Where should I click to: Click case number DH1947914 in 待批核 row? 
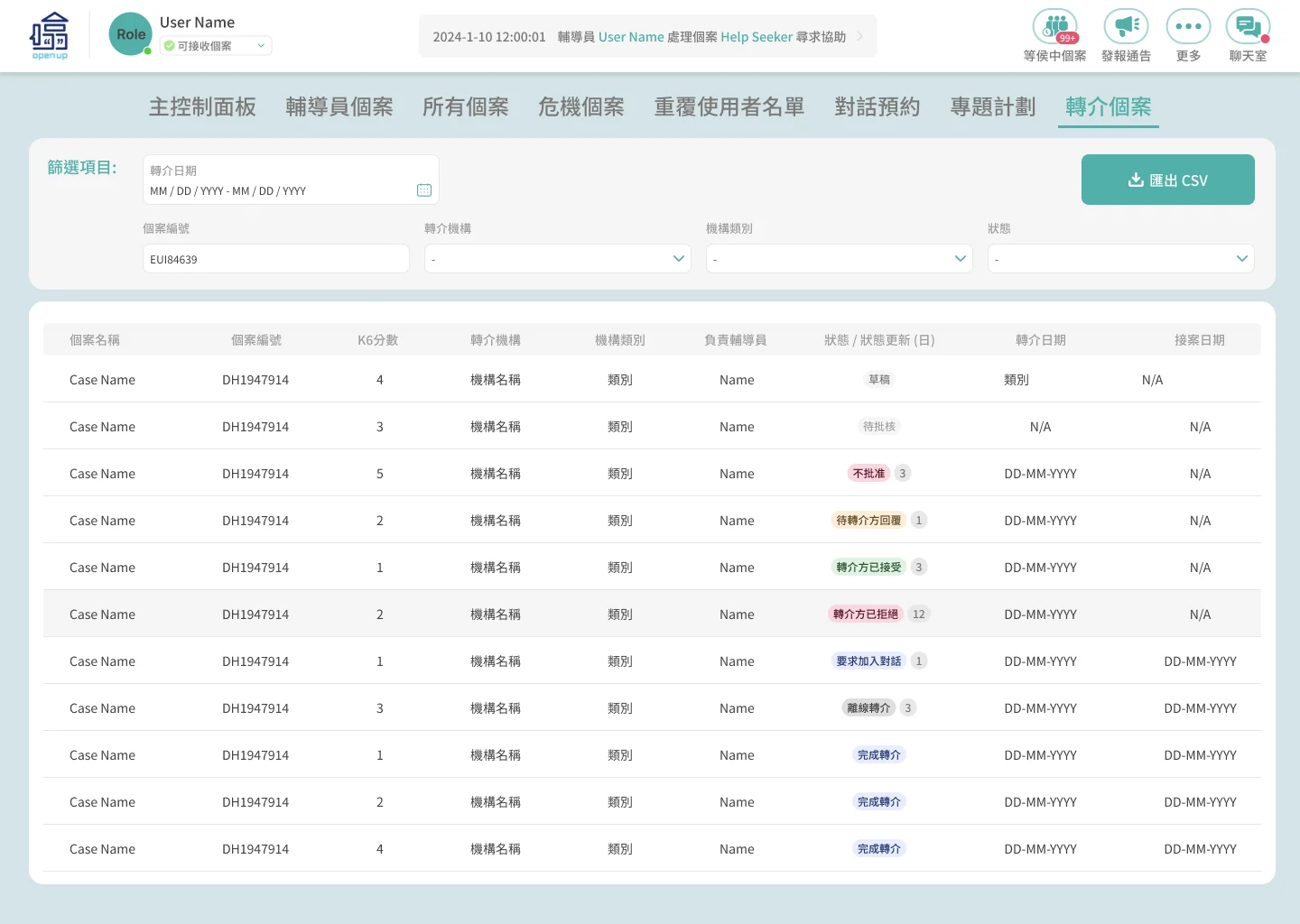[x=255, y=427]
